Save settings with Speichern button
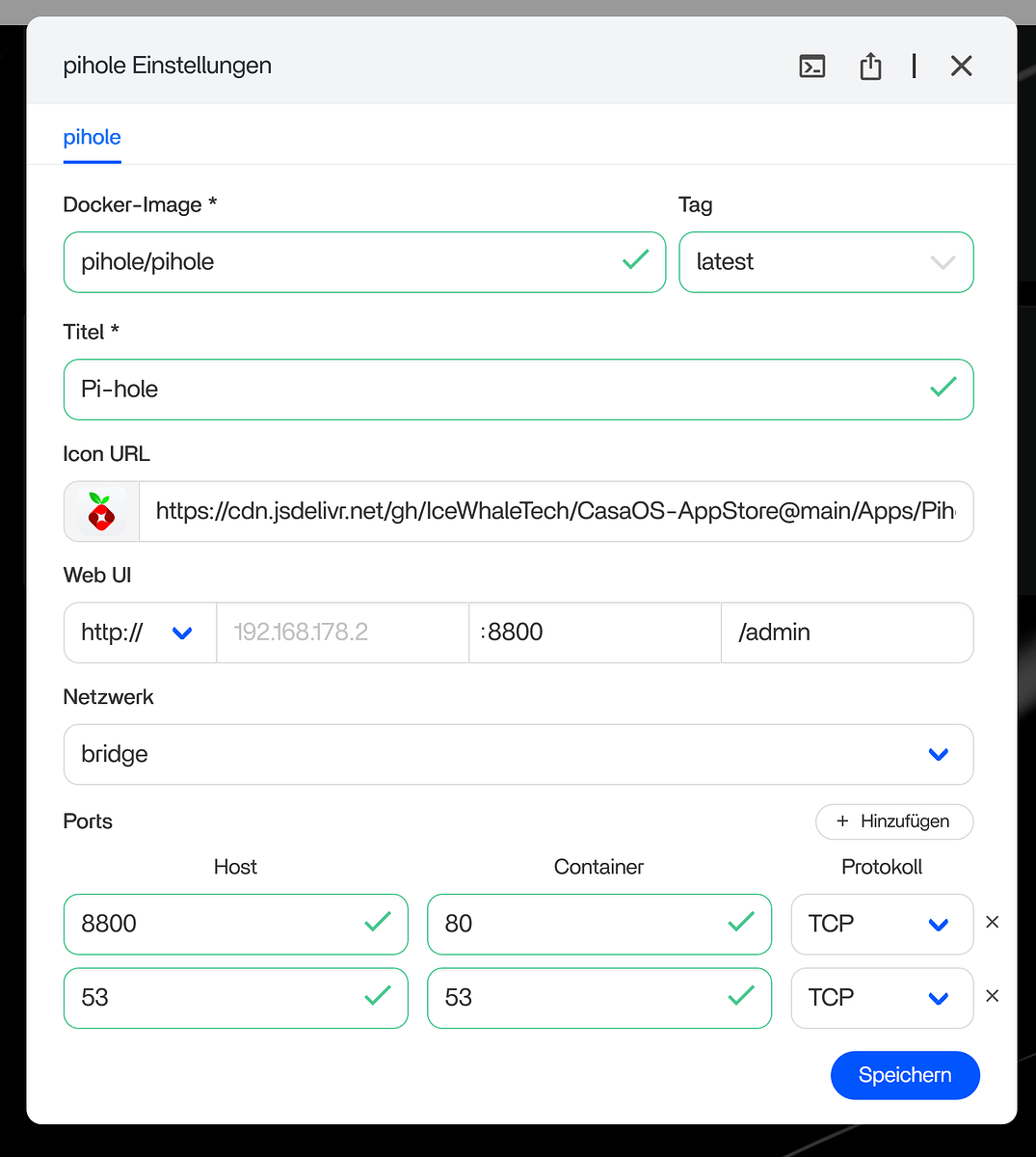The image size is (1036, 1157). coord(904,1075)
